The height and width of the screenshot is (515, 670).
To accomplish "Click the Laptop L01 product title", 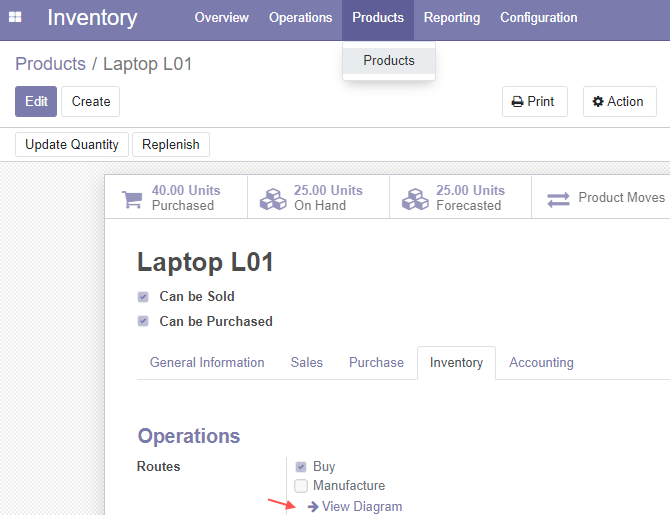I will [x=205, y=262].
